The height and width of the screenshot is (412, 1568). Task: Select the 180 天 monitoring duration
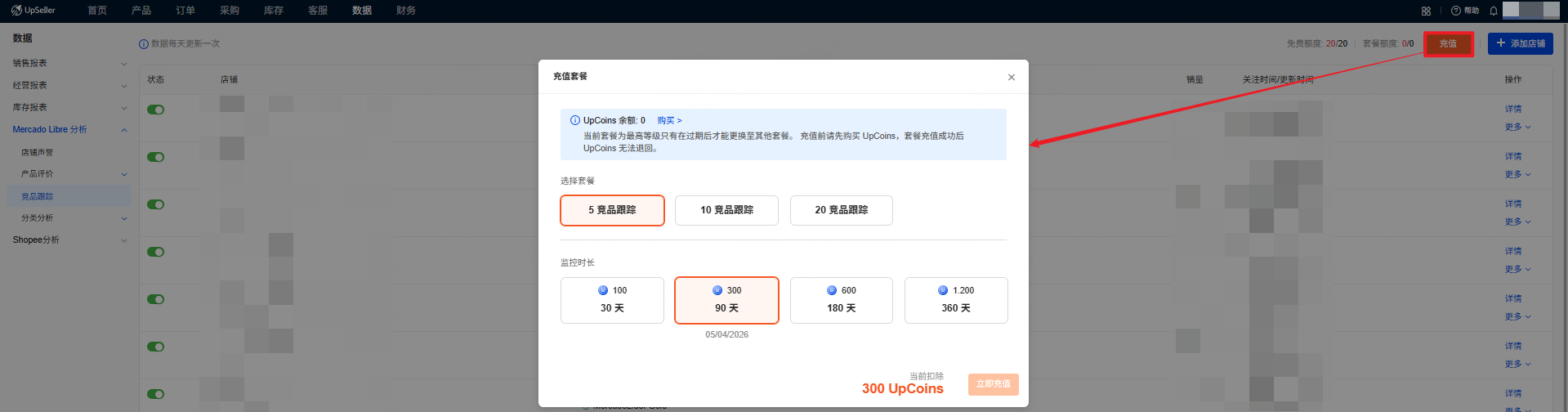[841, 300]
